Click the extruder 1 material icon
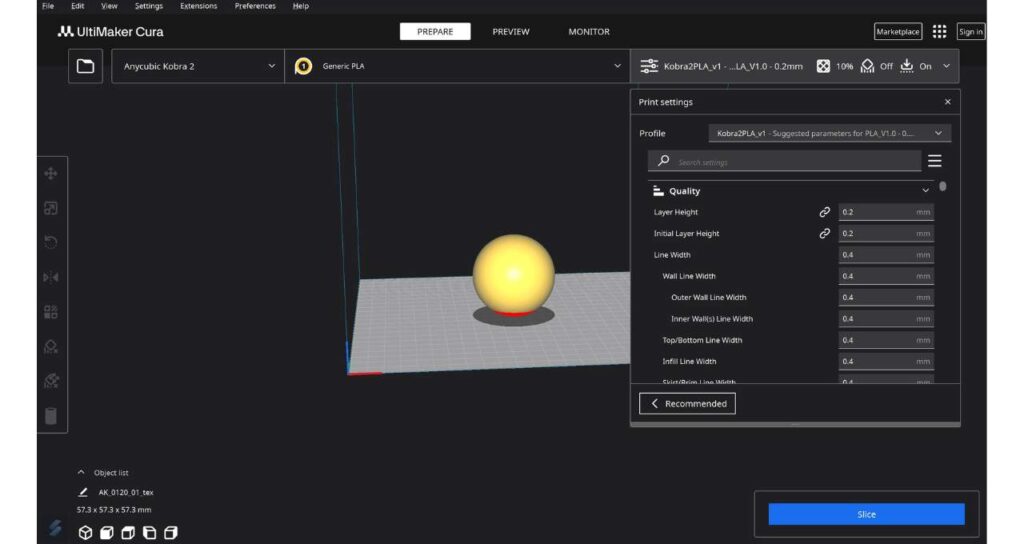Viewport: 1024px width, 544px height. click(x=303, y=66)
